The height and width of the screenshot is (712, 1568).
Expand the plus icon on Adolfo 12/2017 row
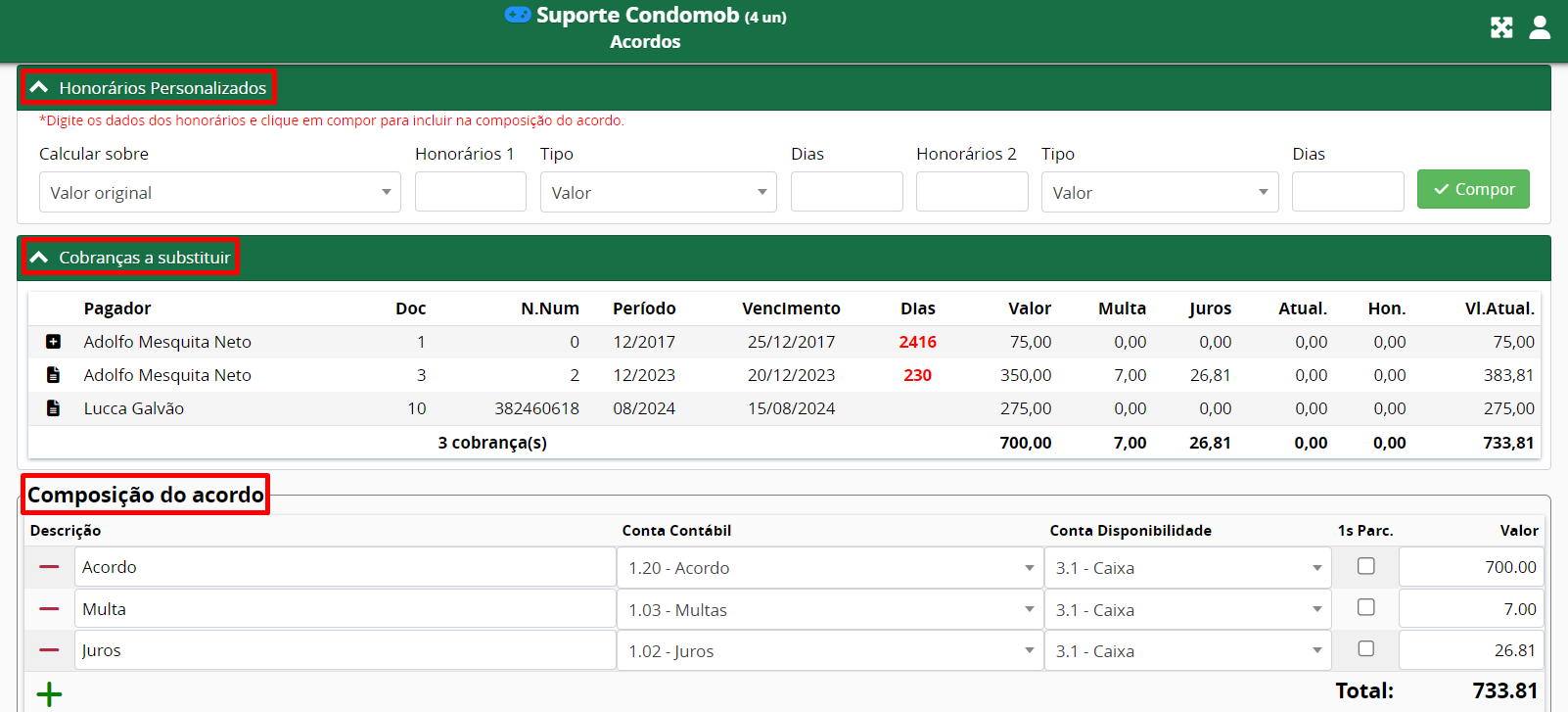point(53,342)
